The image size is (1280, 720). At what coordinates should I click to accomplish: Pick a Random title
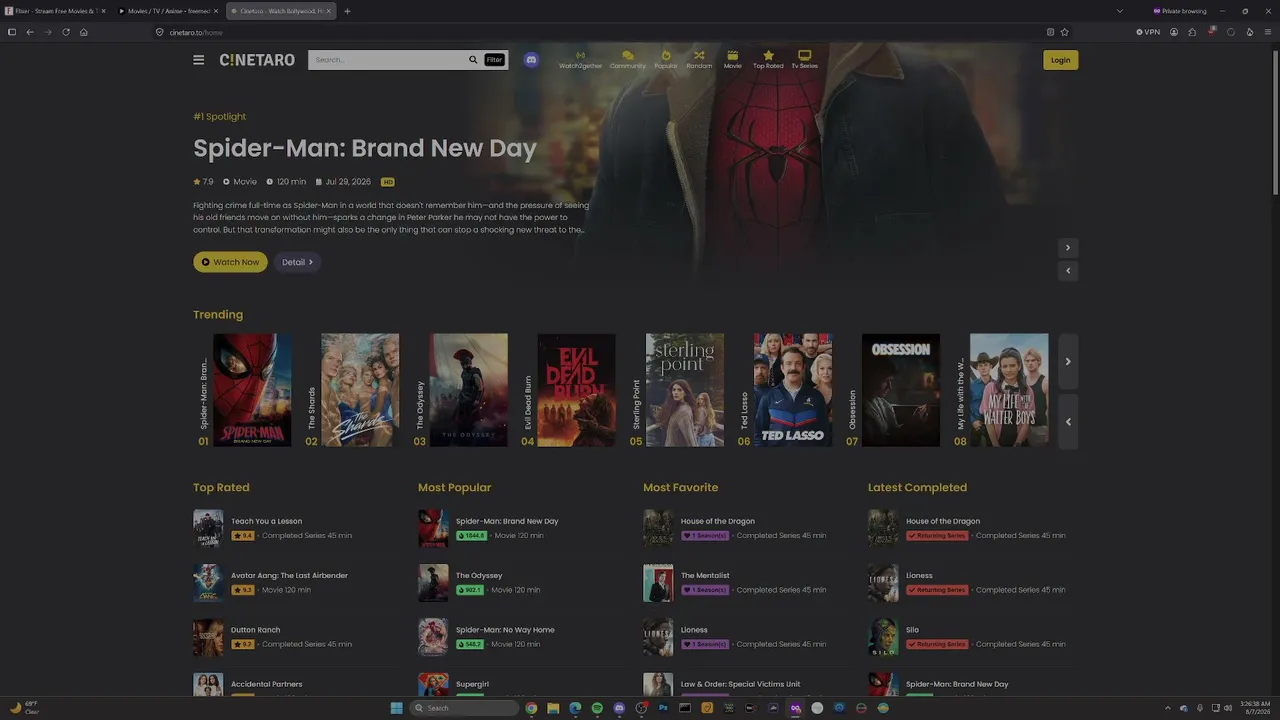point(699,60)
